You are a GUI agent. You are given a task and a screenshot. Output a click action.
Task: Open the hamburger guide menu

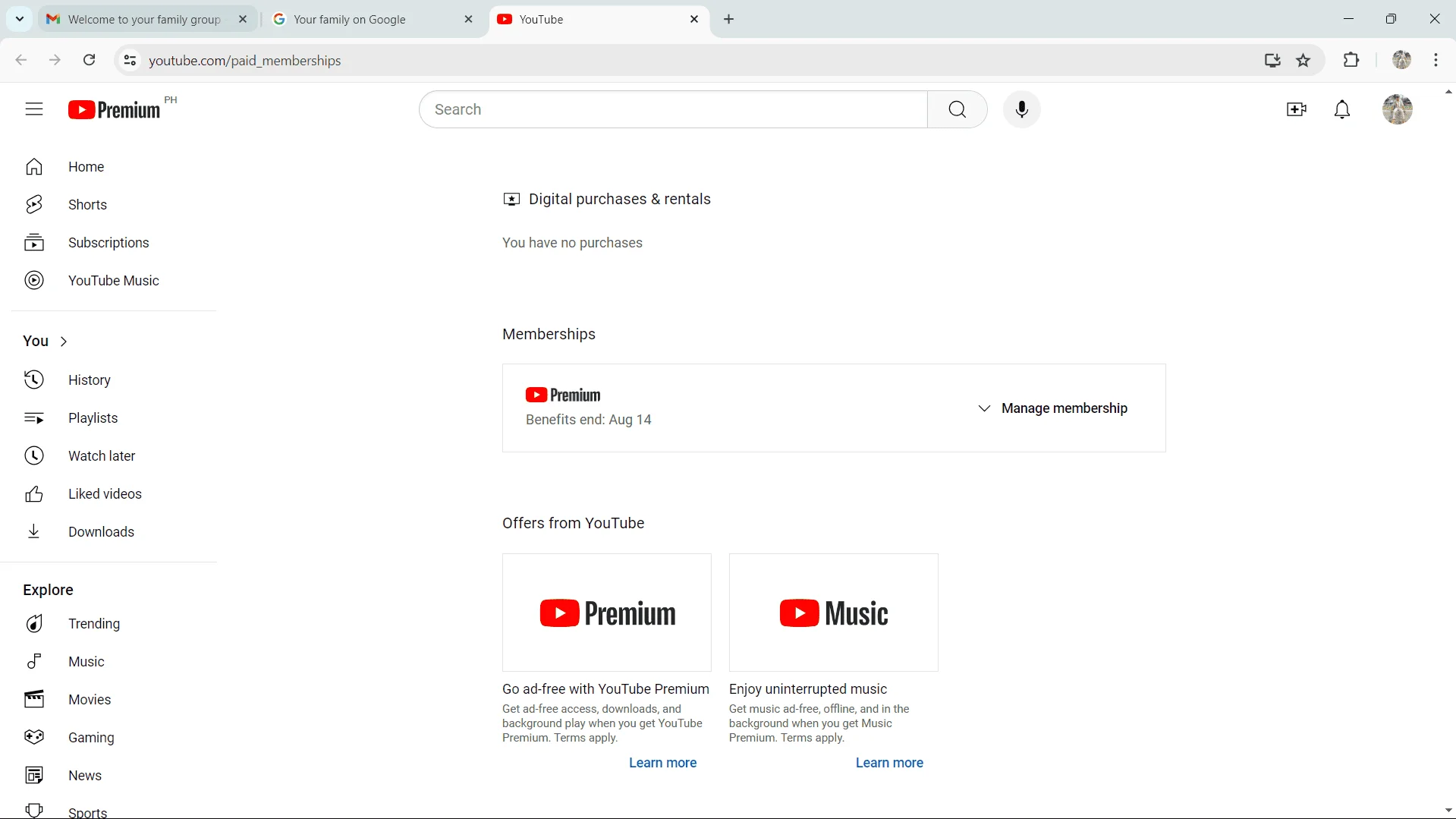[x=34, y=109]
